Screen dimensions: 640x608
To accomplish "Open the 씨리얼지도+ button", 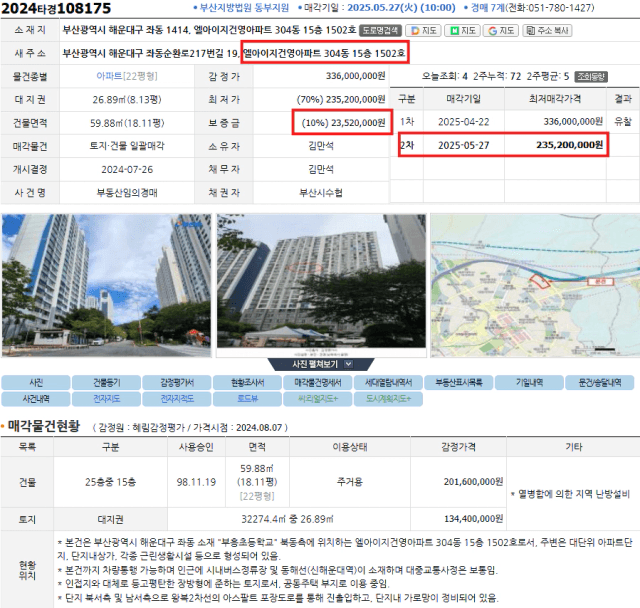I will [x=318, y=399].
